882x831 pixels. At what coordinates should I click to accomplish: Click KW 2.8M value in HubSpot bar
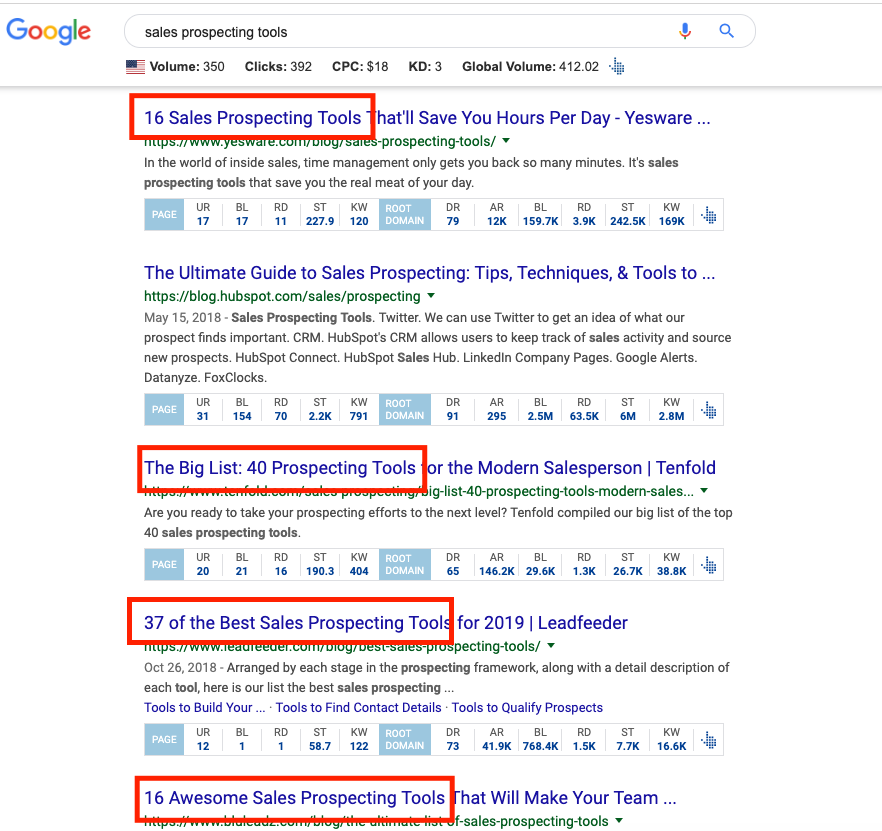[672, 417]
